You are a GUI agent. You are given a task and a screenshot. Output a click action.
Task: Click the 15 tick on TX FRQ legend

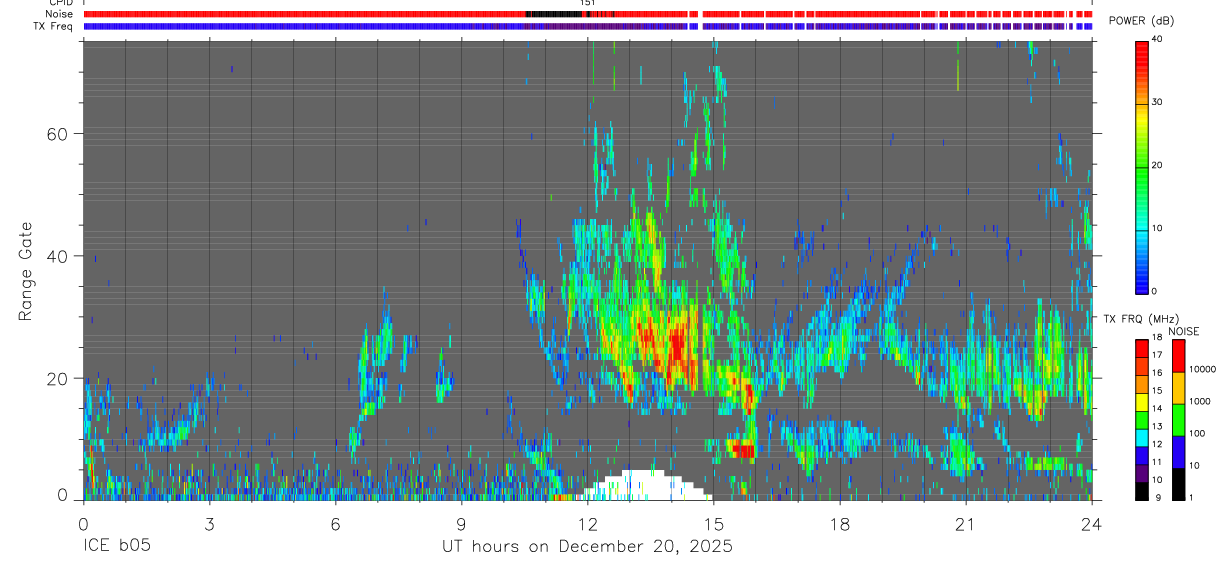(1155, 391)
